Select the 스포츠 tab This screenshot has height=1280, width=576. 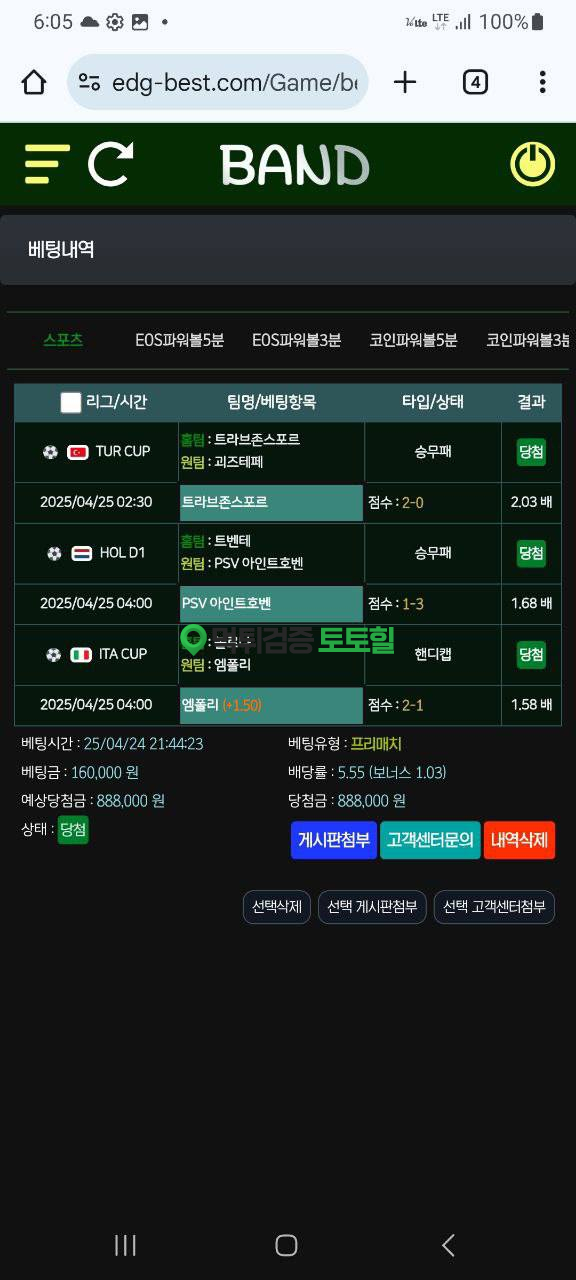click(x=63, y=340)
